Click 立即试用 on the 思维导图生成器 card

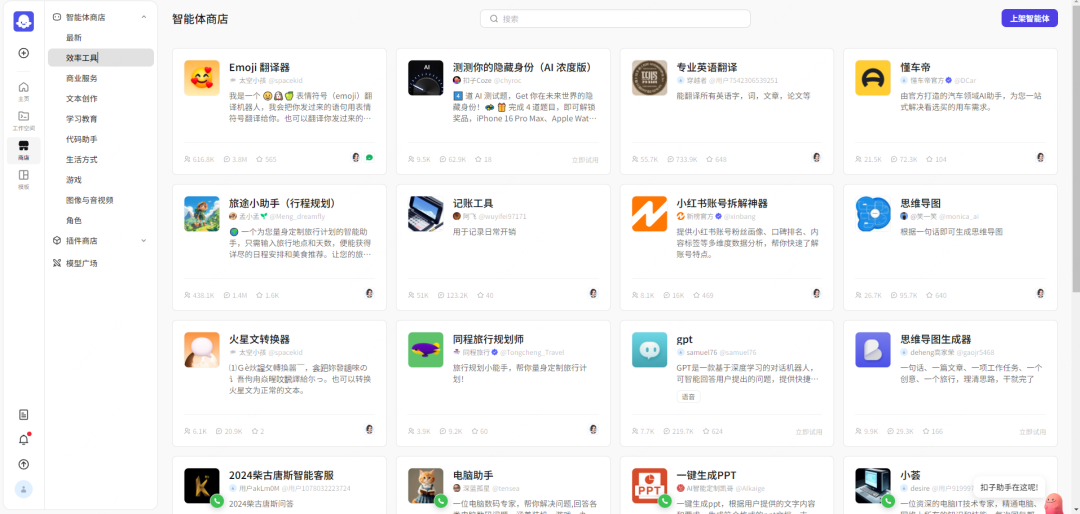(1032, 431)
